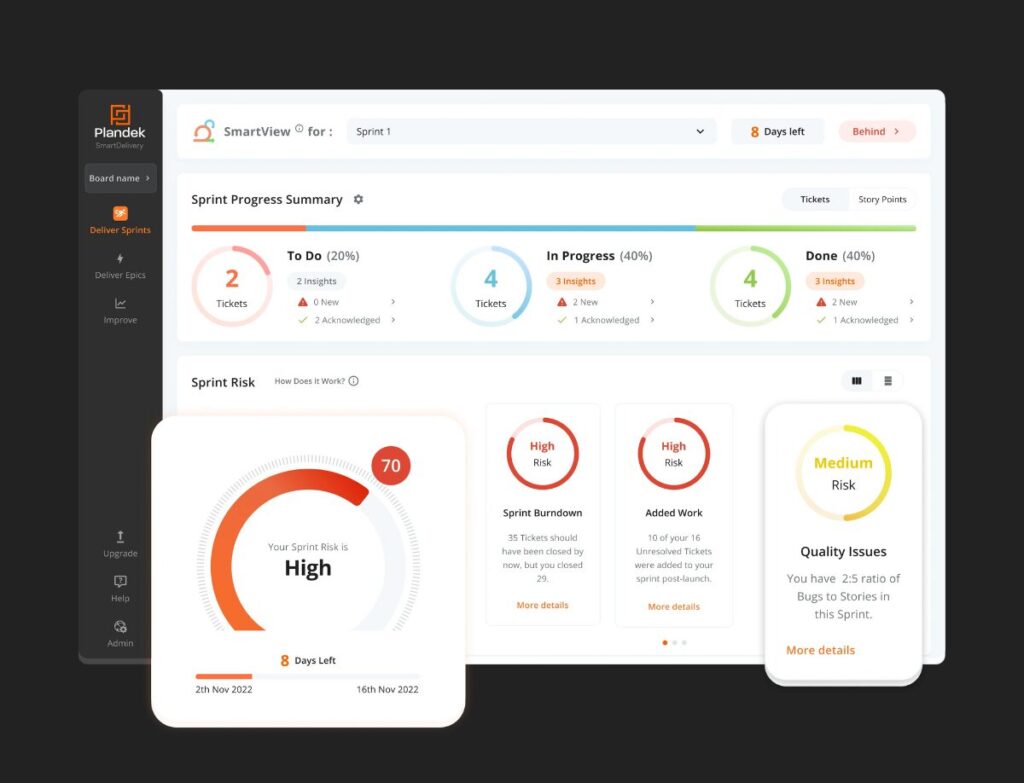Click the second carousel pagination dot
The image size is (1024, 783).
pyautogui.click(x=674, y=642)
